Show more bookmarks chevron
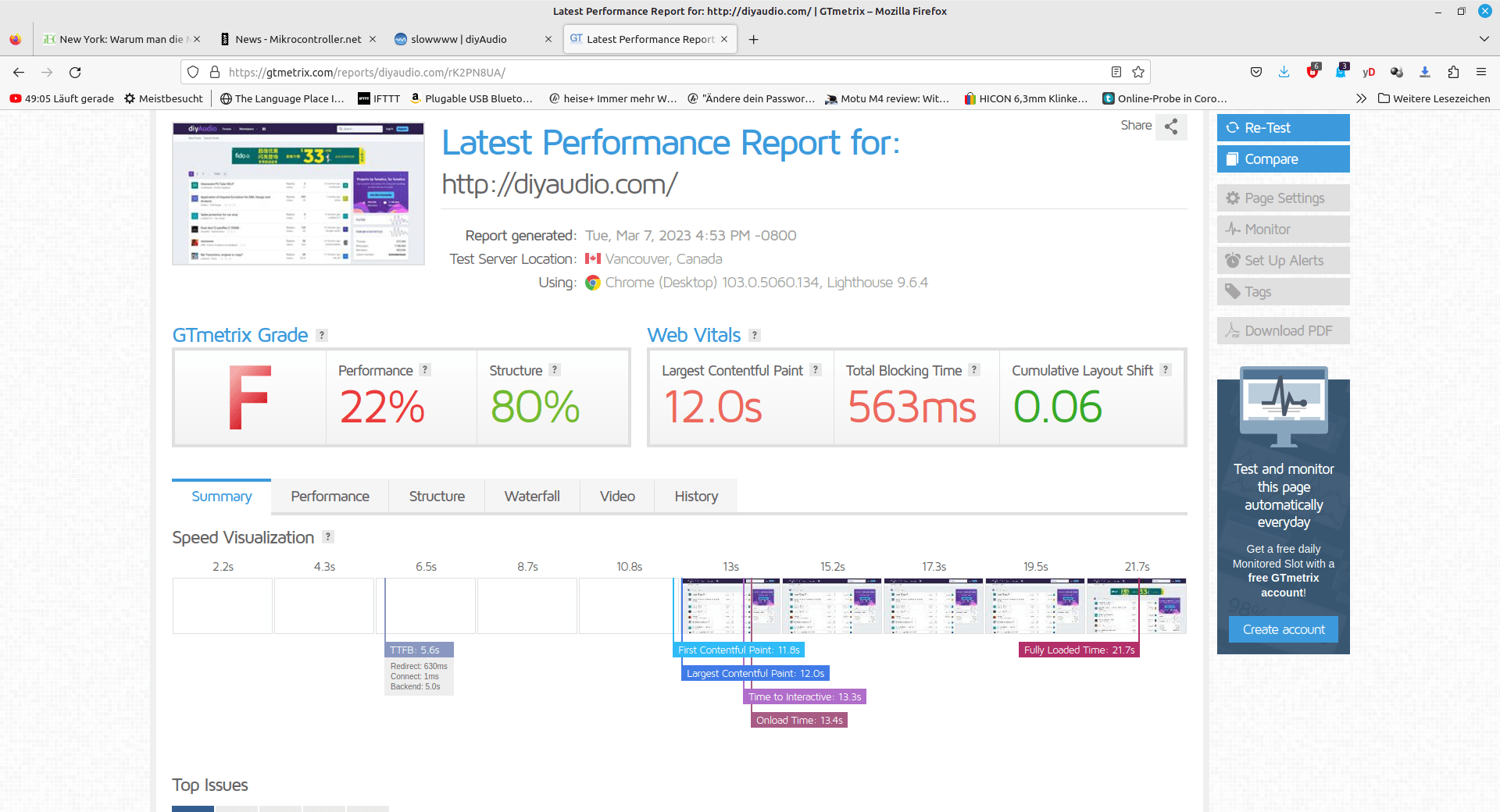 point(1361,98)
